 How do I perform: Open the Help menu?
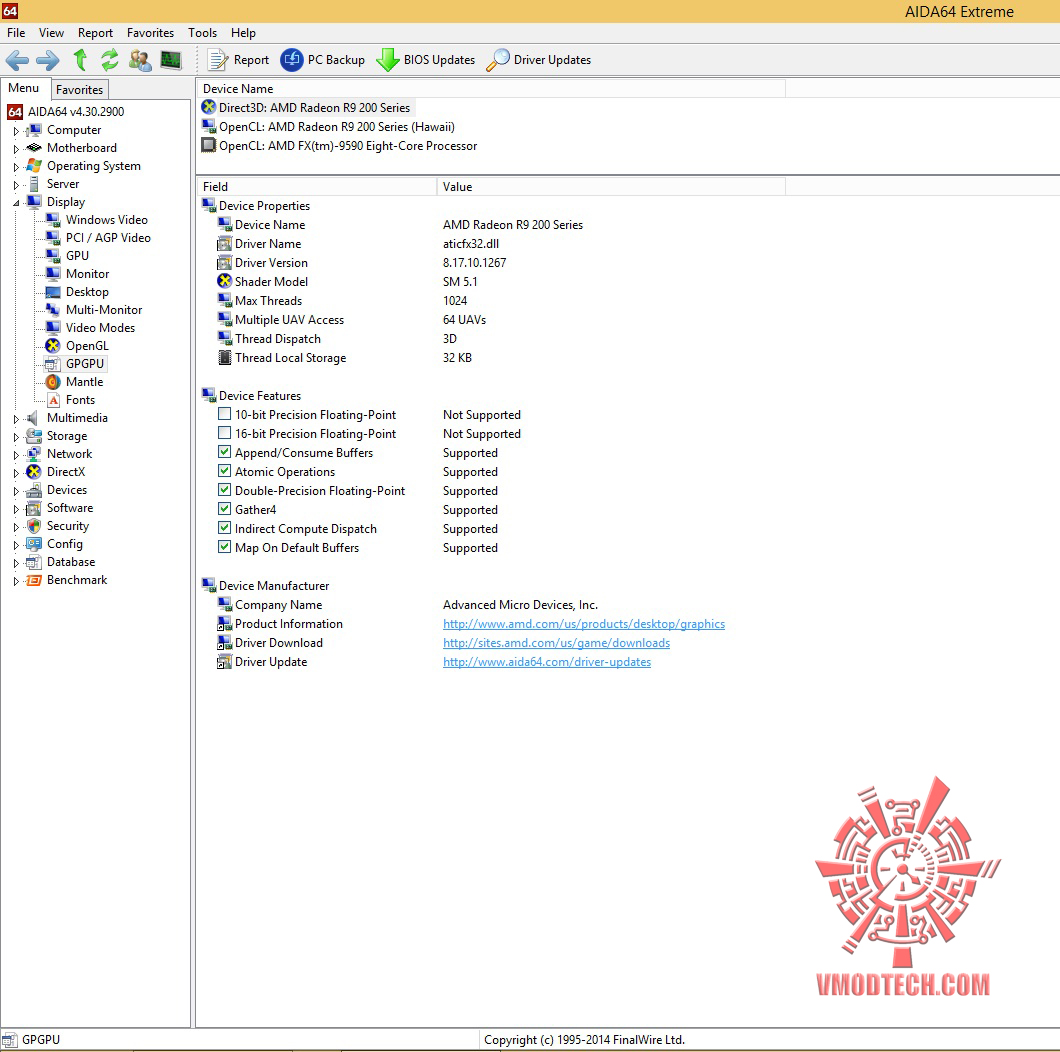[x=243, y=32]
